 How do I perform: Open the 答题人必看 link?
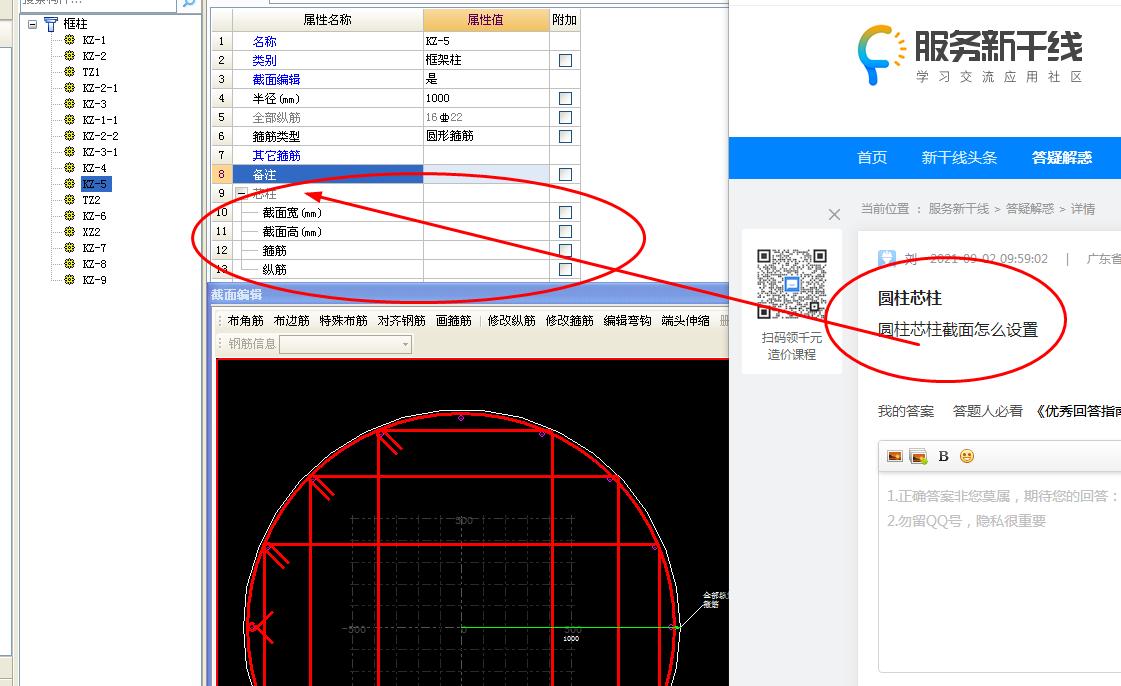click(x=988, y=411)
